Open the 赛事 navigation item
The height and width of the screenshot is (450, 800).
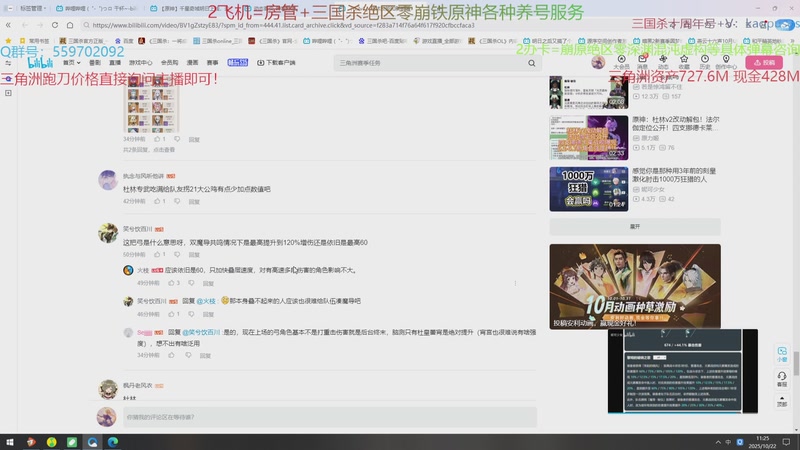[x=212, y=63]
